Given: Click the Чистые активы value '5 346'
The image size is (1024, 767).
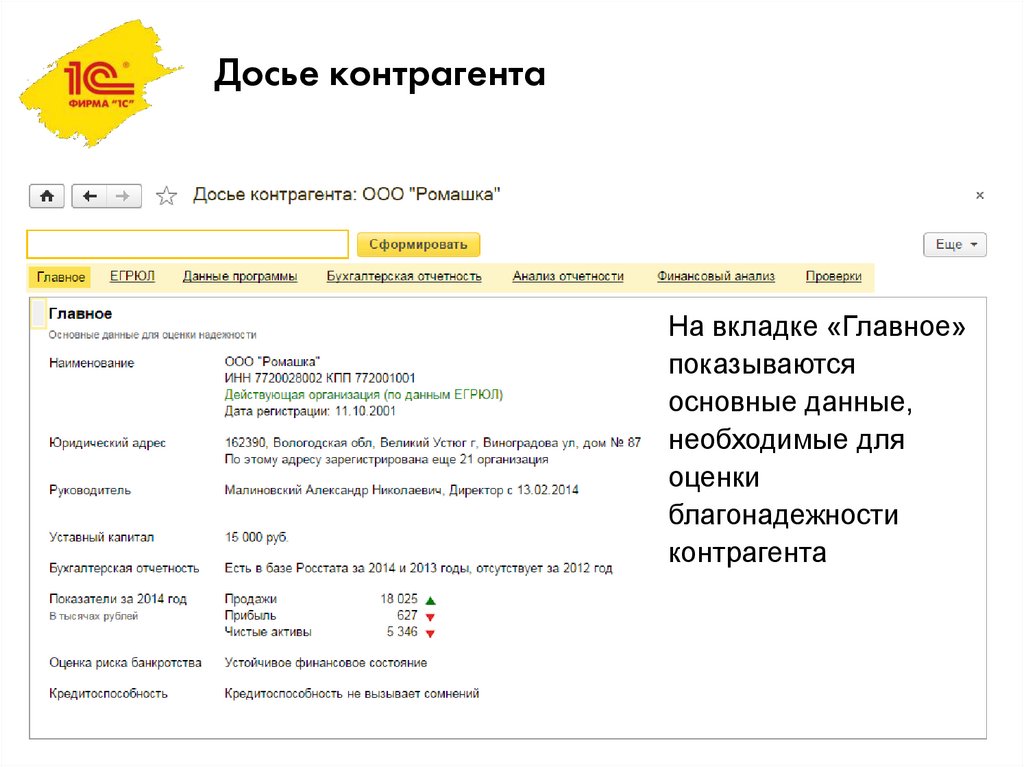Looking at the screenshot, I should coord(402,632).
